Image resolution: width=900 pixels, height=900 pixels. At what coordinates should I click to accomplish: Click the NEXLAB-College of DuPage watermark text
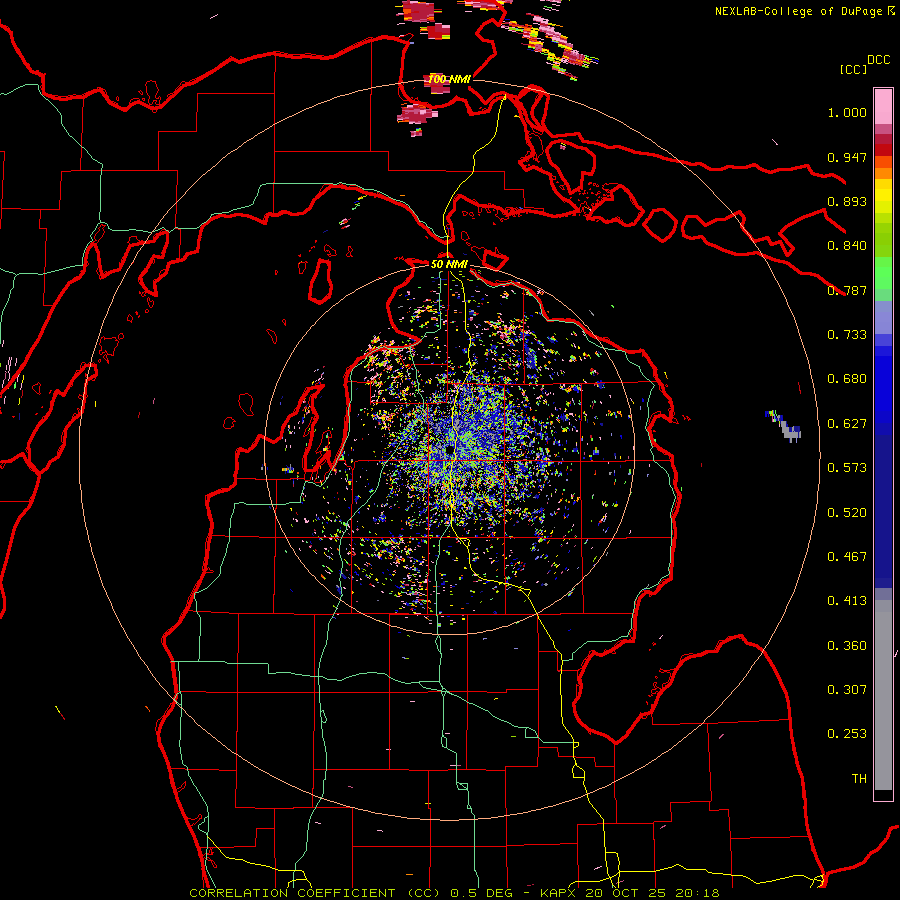804,11
